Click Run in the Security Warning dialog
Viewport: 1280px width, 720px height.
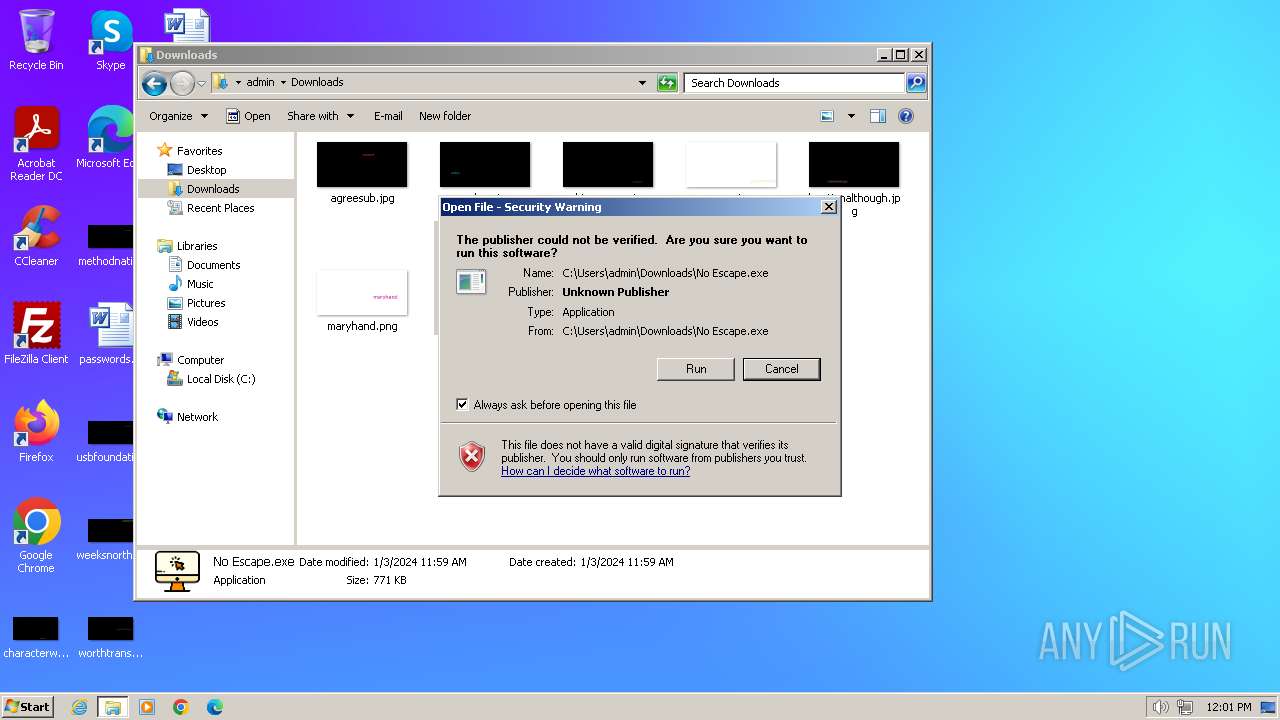tap(696, 369)
